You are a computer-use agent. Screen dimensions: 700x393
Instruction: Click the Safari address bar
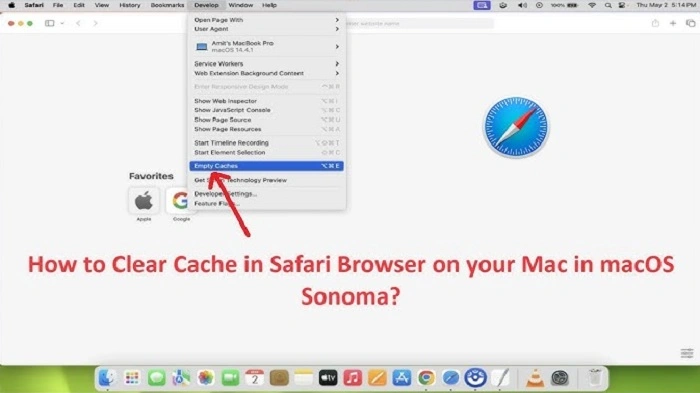420,23
